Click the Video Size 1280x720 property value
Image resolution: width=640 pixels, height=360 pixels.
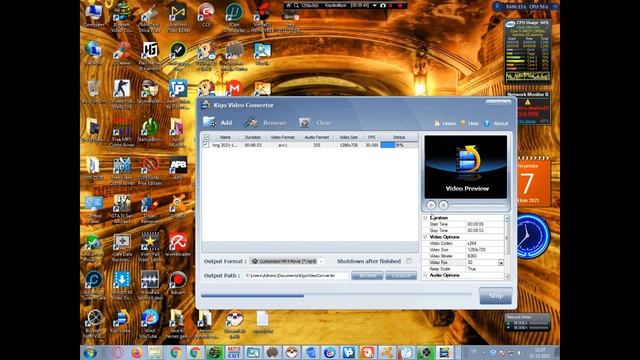click(x=484, y=249)
